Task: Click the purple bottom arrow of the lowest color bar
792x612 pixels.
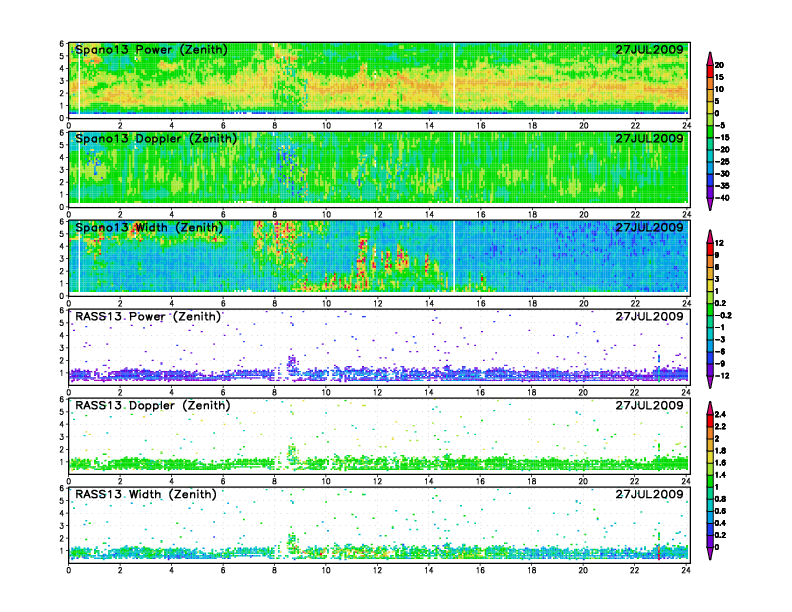Action: coord(710,553)
